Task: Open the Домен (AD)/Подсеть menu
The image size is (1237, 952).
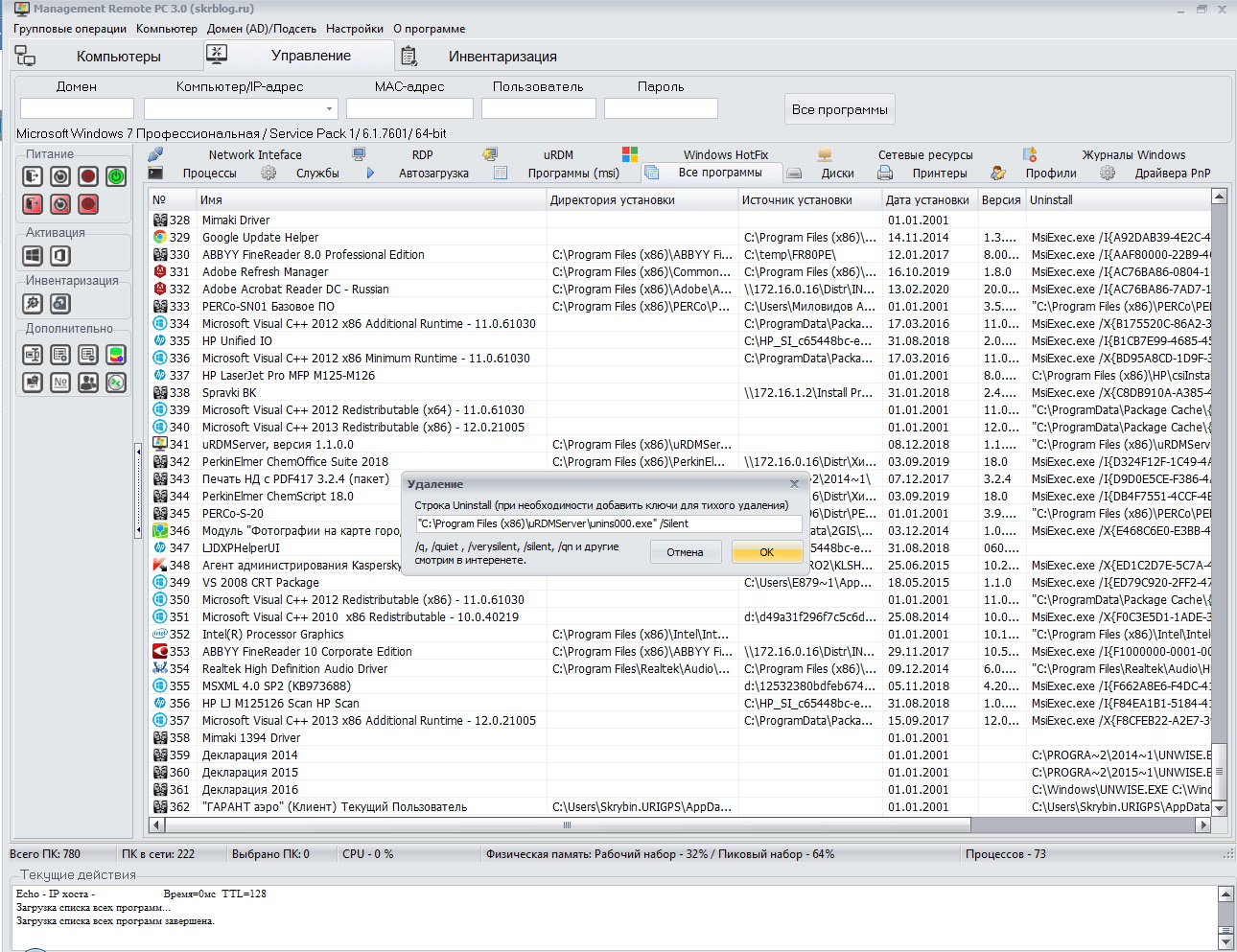Action: click(262, 29)
